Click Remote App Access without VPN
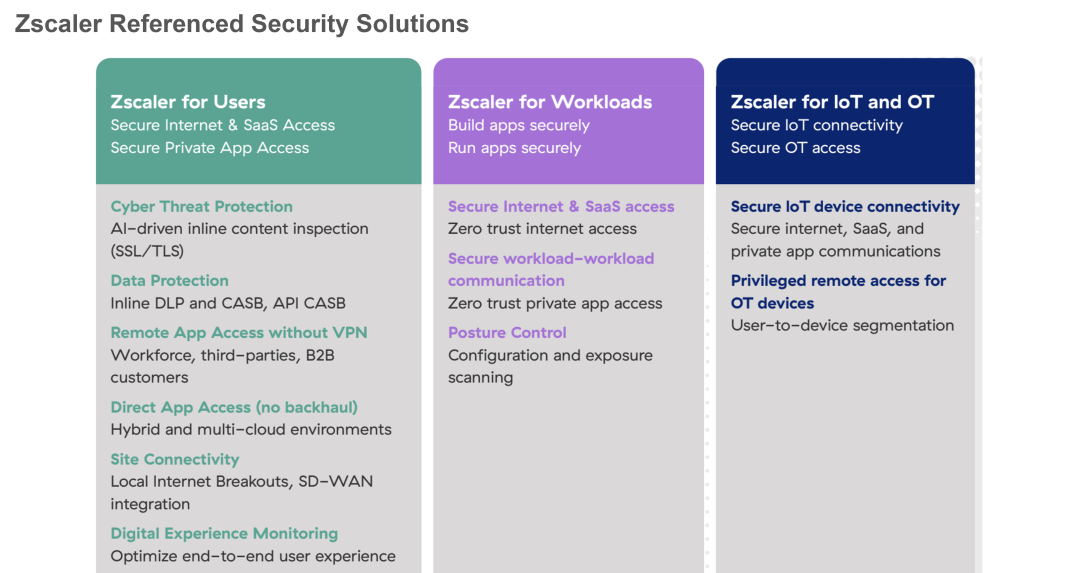This screenshot has height=573, width=1080. coord(239,333)
